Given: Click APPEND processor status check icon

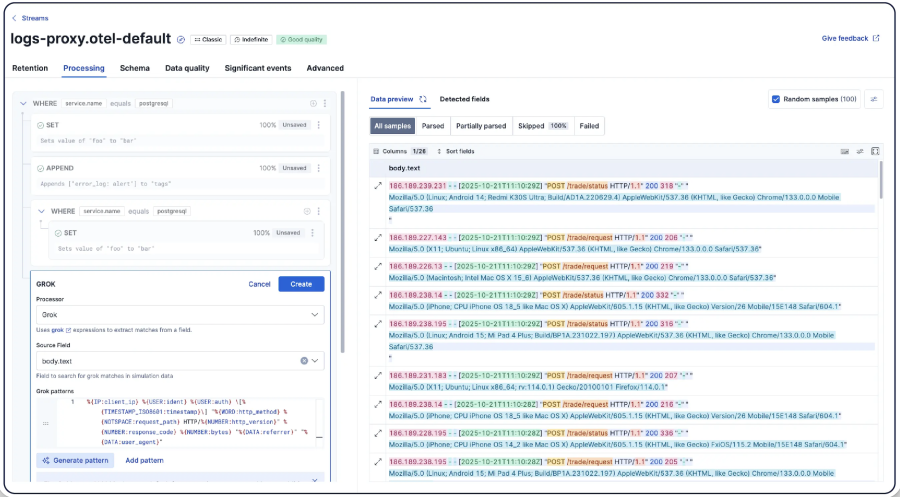Looking at the screenshot, I should (40, 168).
